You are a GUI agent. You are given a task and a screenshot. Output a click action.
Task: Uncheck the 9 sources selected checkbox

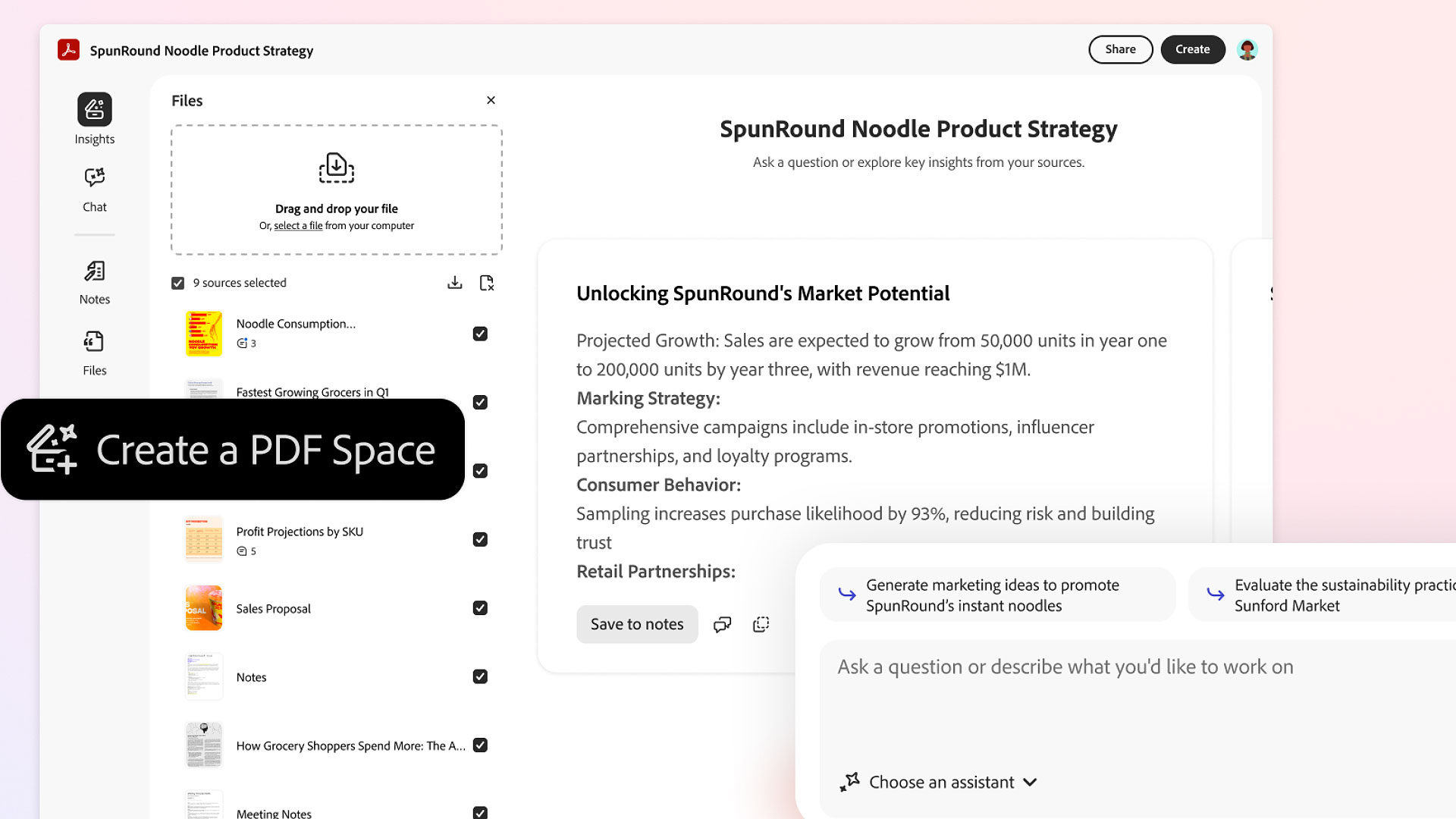click(178, 283)
